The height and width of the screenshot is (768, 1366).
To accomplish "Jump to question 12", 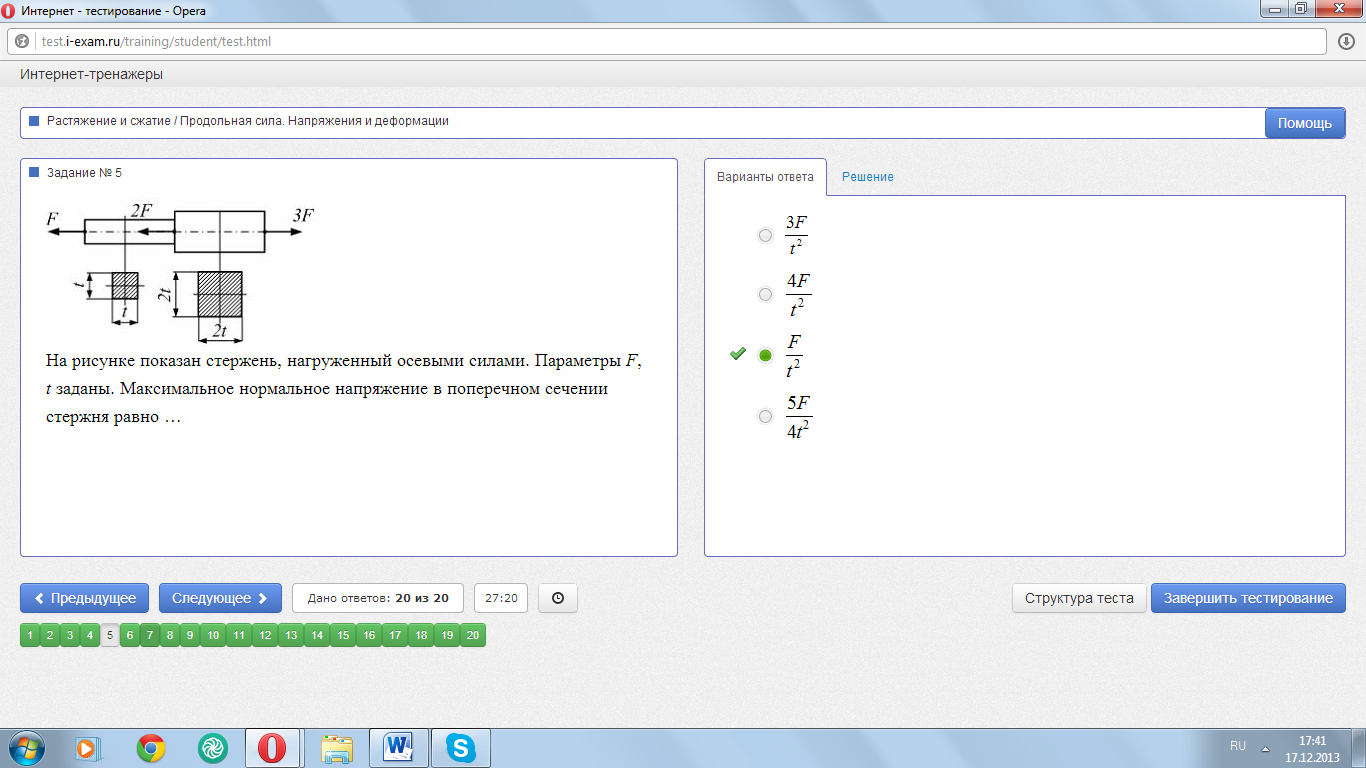I will 265,635.
